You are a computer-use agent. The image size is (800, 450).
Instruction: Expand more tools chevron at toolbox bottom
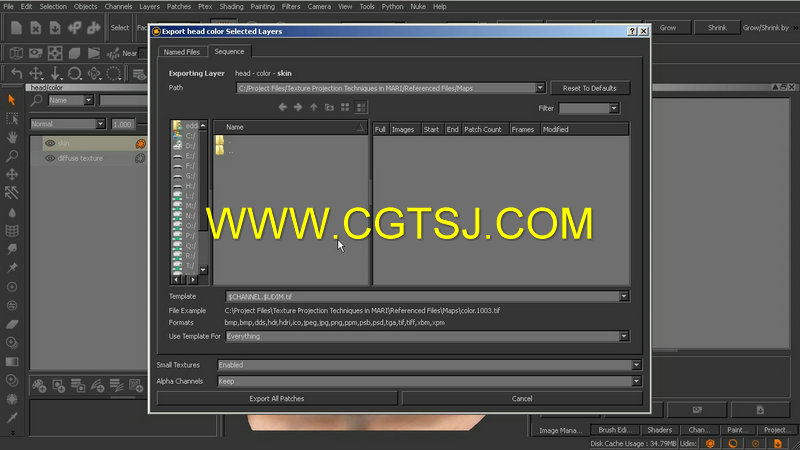tap(12, 433)
